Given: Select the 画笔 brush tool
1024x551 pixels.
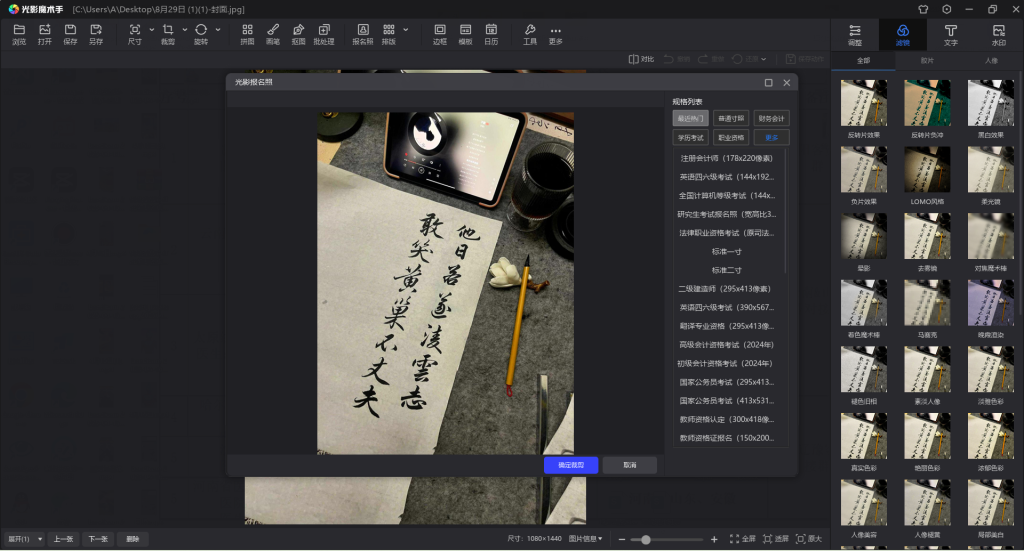Looking at the screenshot, I should [x=273, y=34].
